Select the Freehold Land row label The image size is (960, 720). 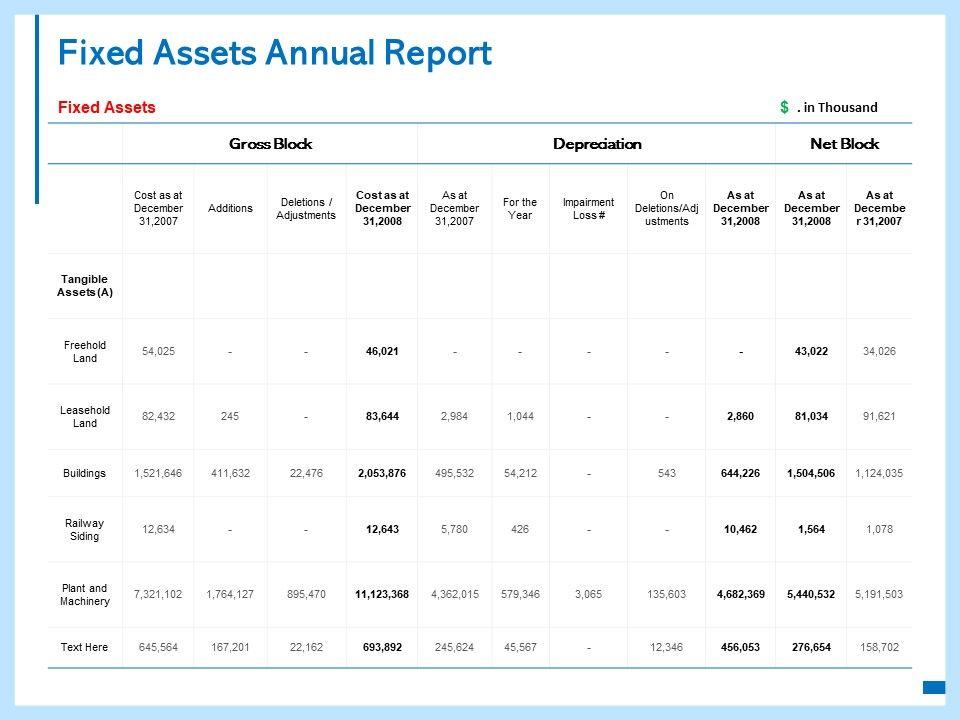pyautogui.click(x=84, y=351)
